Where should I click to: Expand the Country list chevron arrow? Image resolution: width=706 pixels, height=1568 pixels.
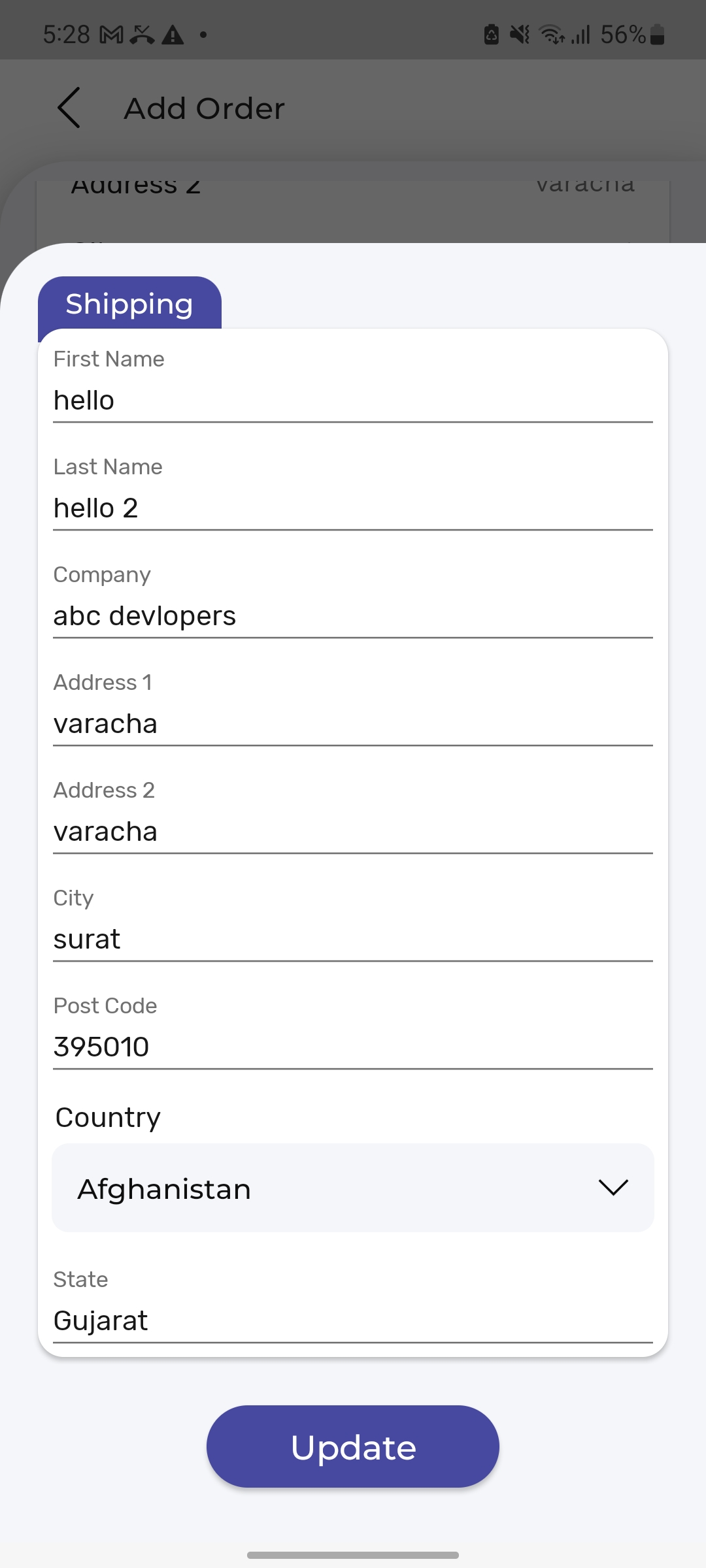[613, 1187]
